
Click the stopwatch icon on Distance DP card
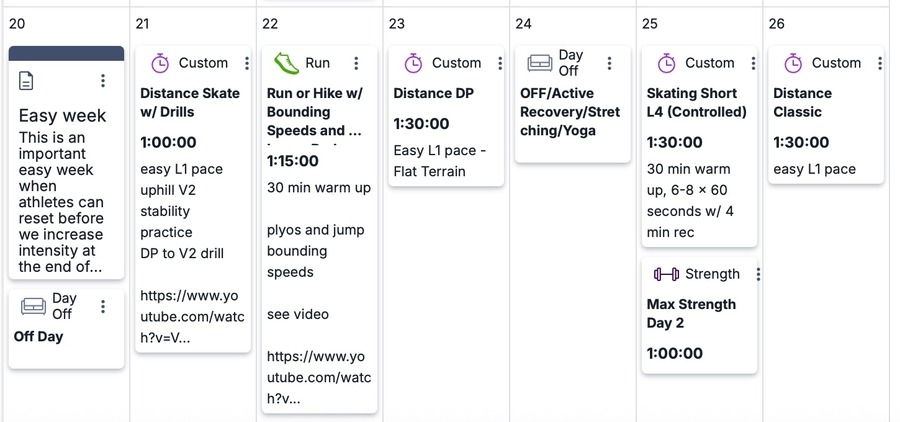[413, 63]
